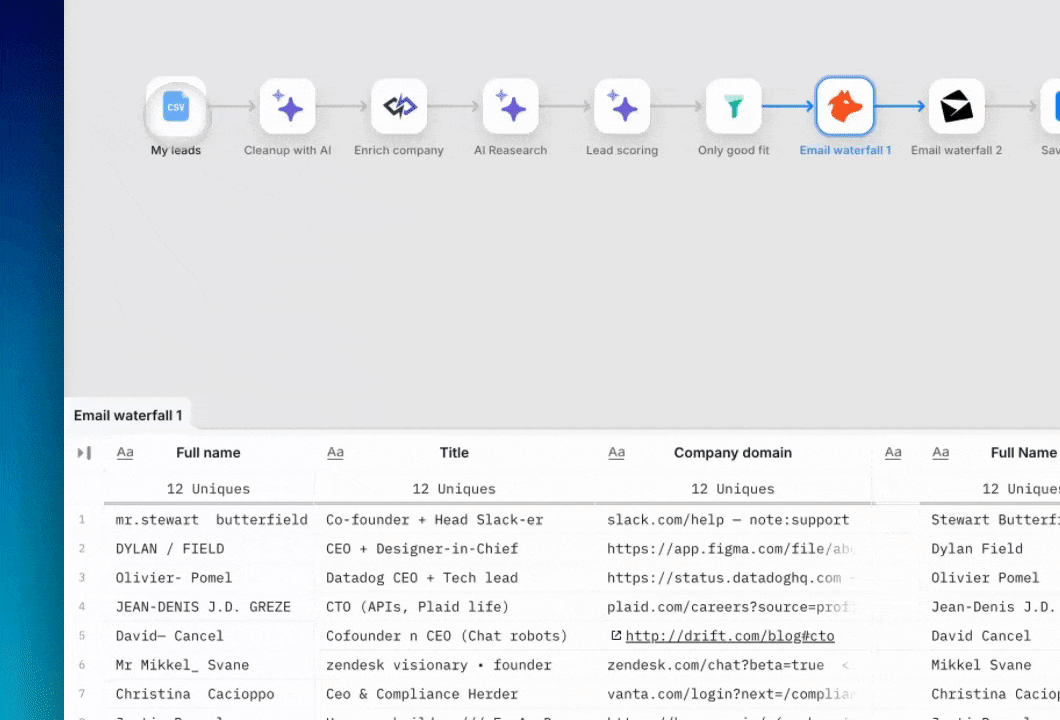Click 12 Uniques under Title
1060x720 pixels.
[454, 489]
